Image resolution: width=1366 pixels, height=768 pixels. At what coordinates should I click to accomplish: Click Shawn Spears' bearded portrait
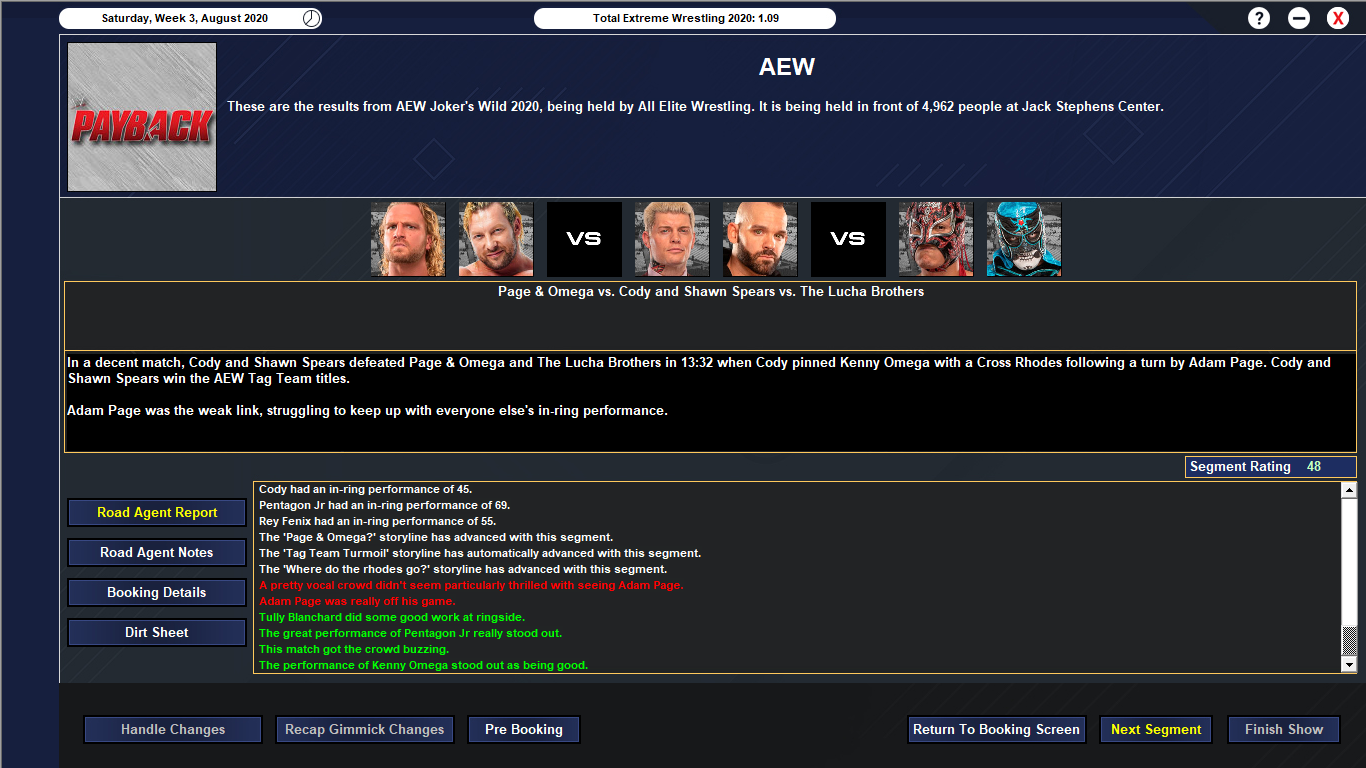pyautogui.click(x=760, y=239)
